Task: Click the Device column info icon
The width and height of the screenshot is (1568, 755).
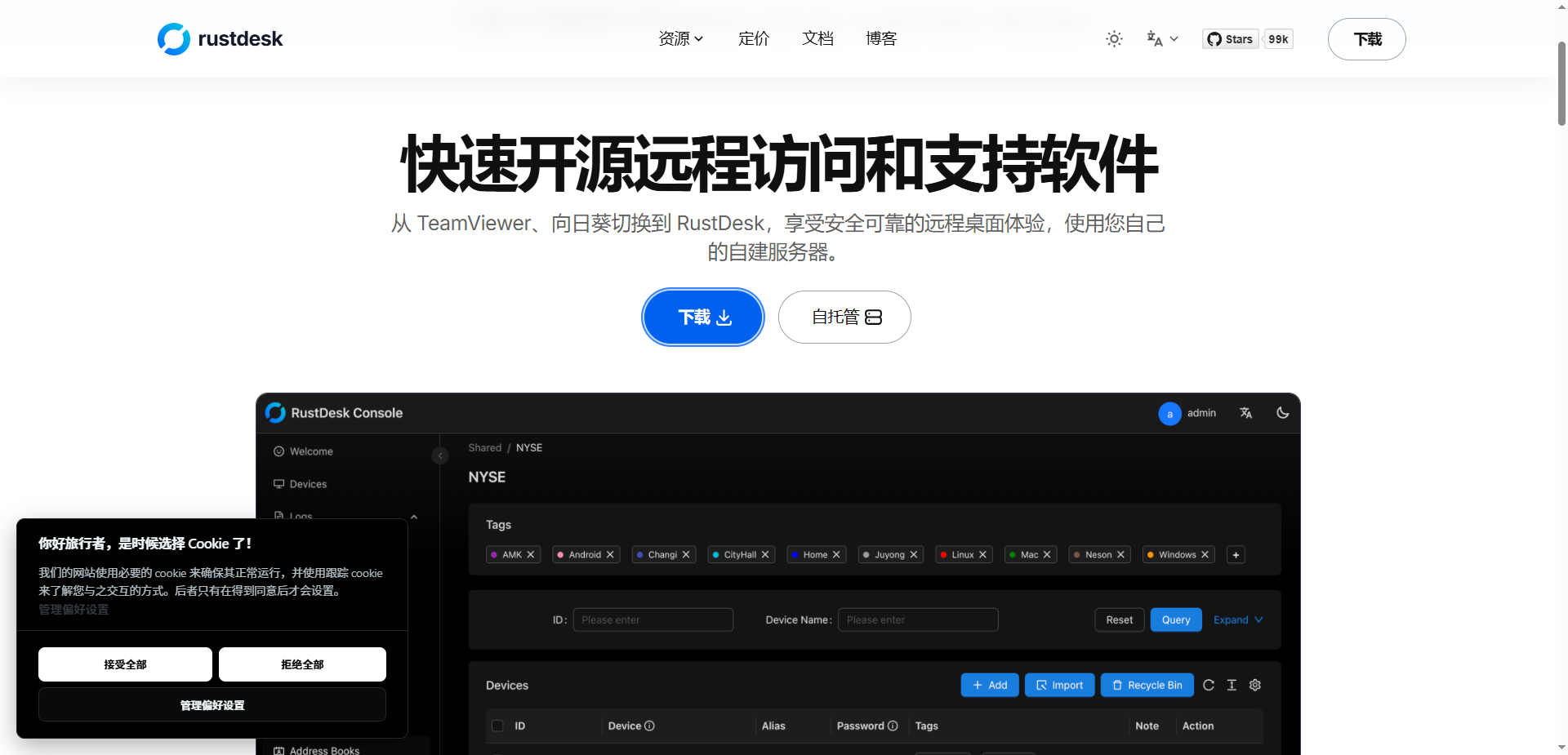Action: (x=649, y=726)
